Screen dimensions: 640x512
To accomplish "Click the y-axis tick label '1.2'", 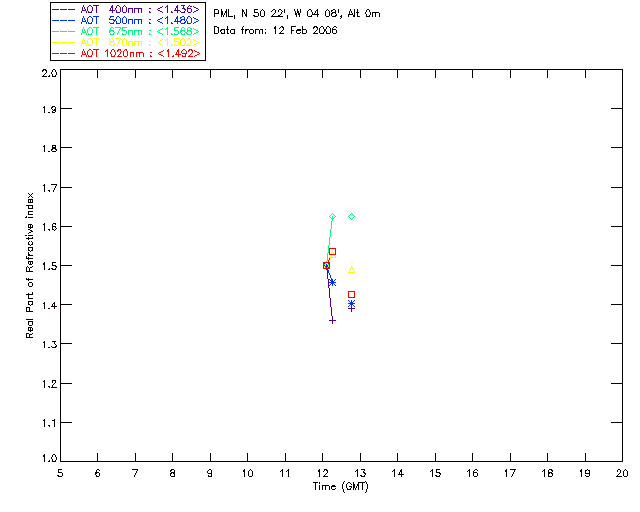I will tap(49, 384).
